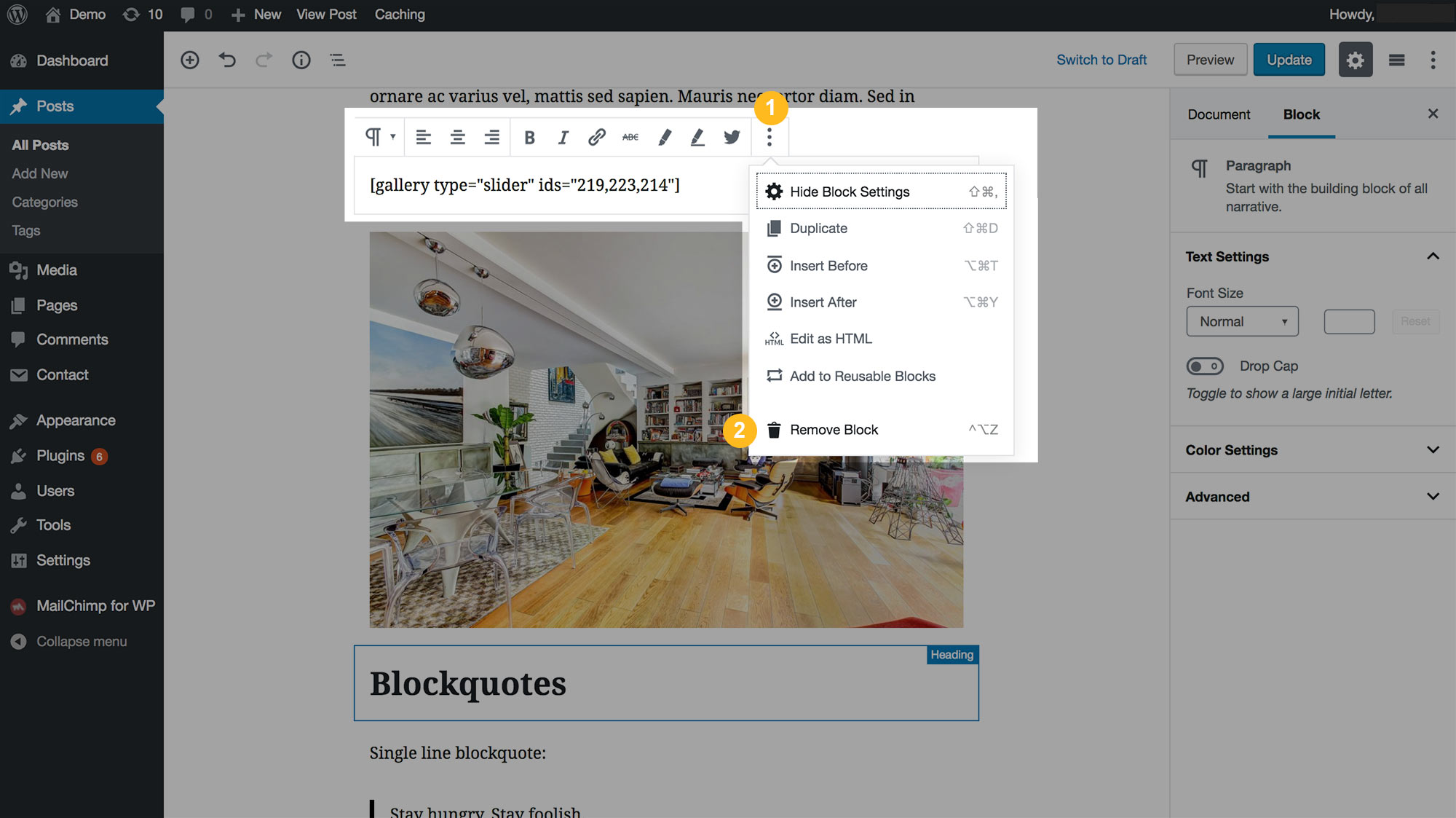Click the Update button
This screenshot has height=818, width=1456.
pos(1289,60)
